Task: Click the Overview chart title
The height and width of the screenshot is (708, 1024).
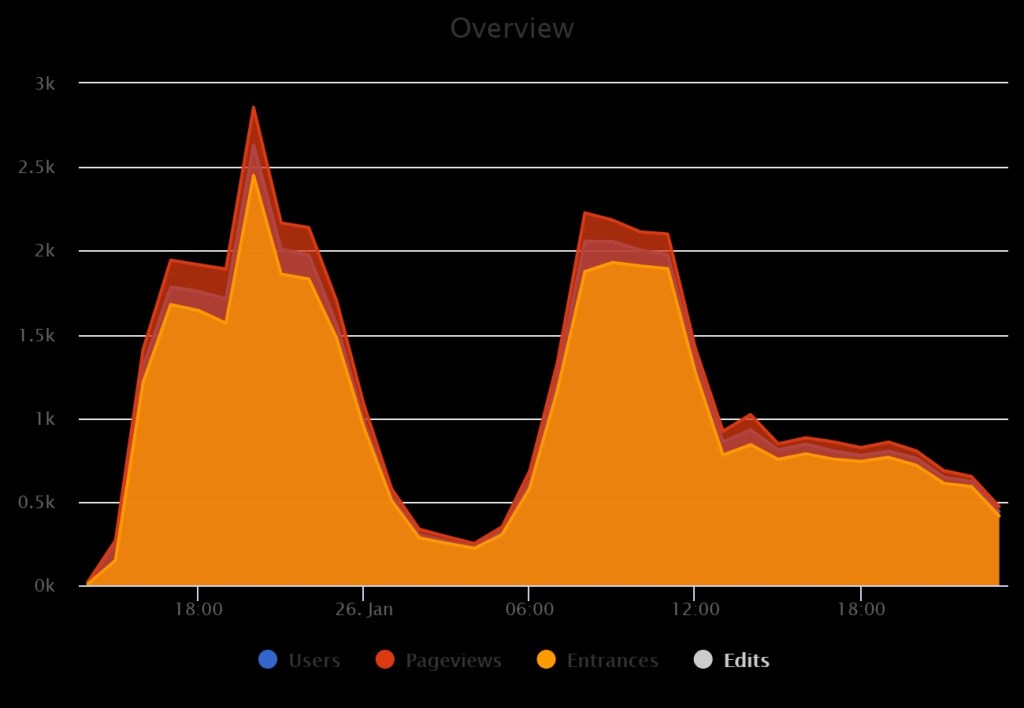Action: click(512, 28)
